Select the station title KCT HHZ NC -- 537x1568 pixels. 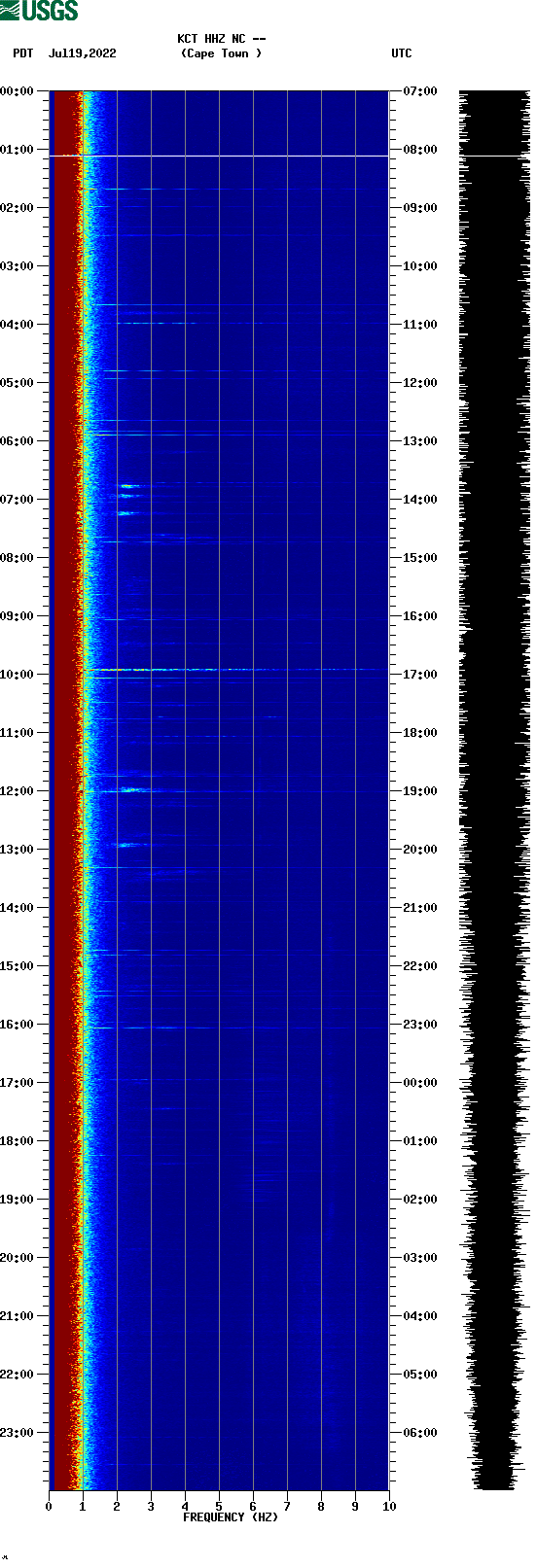click(222, 39)
